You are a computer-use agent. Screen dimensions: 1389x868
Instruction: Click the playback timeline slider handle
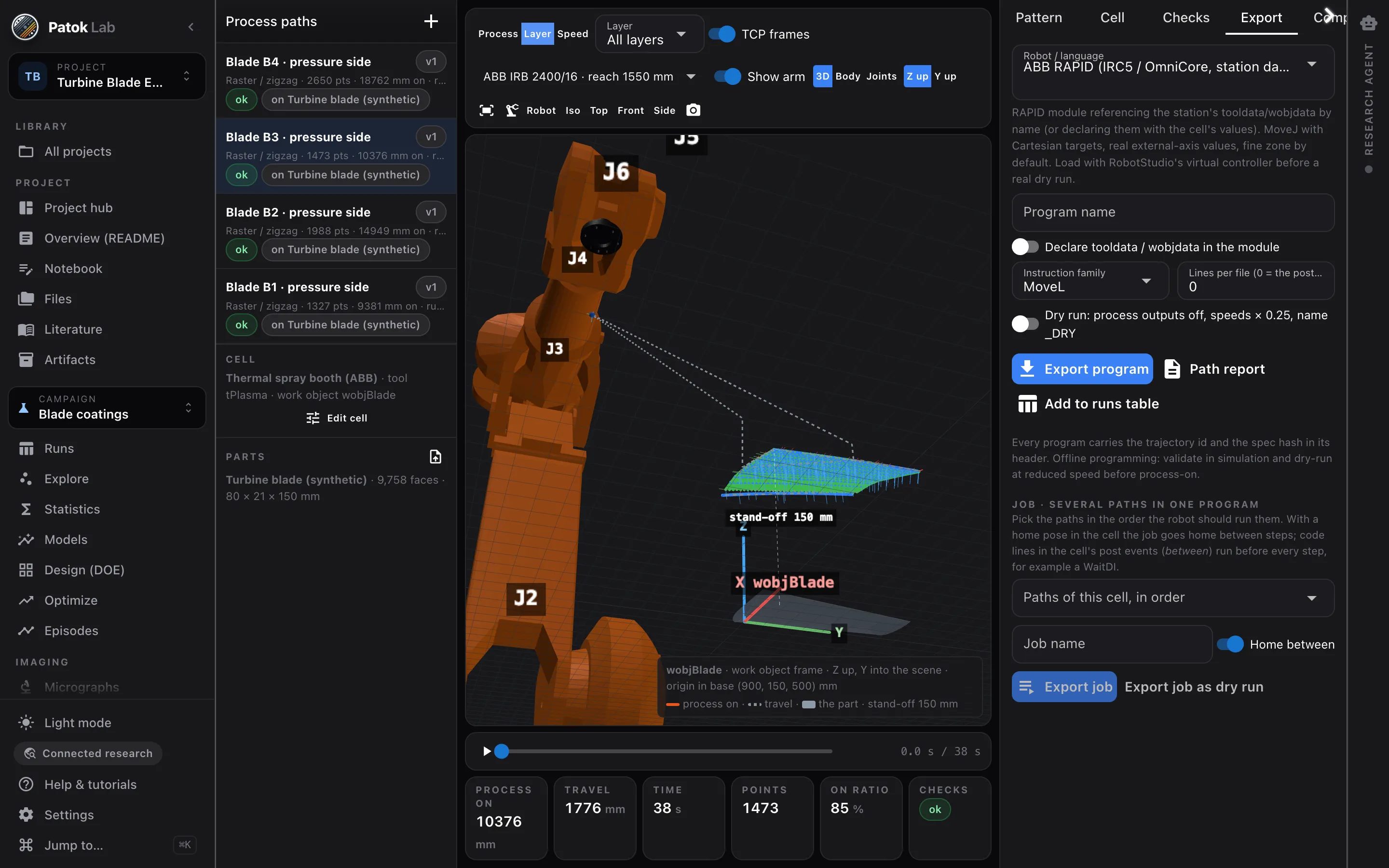click(502, 751)
